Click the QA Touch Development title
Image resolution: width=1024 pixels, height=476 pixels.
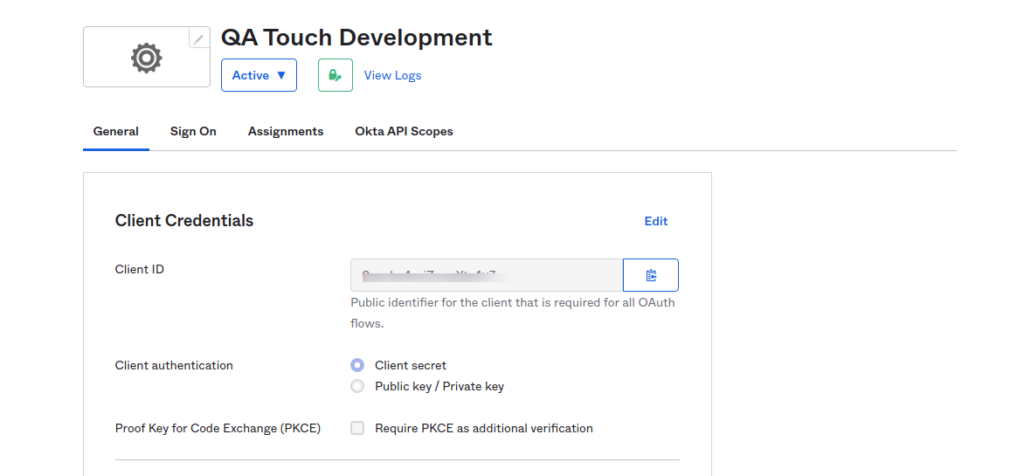[x=356, y=38]
